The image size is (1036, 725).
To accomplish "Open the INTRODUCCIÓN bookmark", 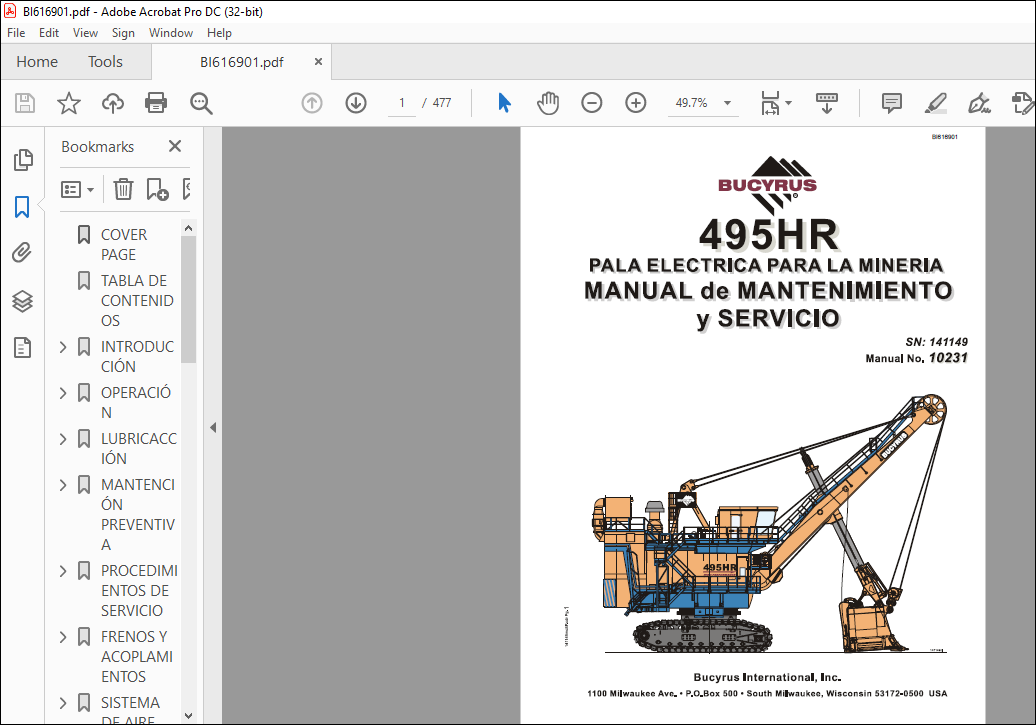I will coord(137,357).
